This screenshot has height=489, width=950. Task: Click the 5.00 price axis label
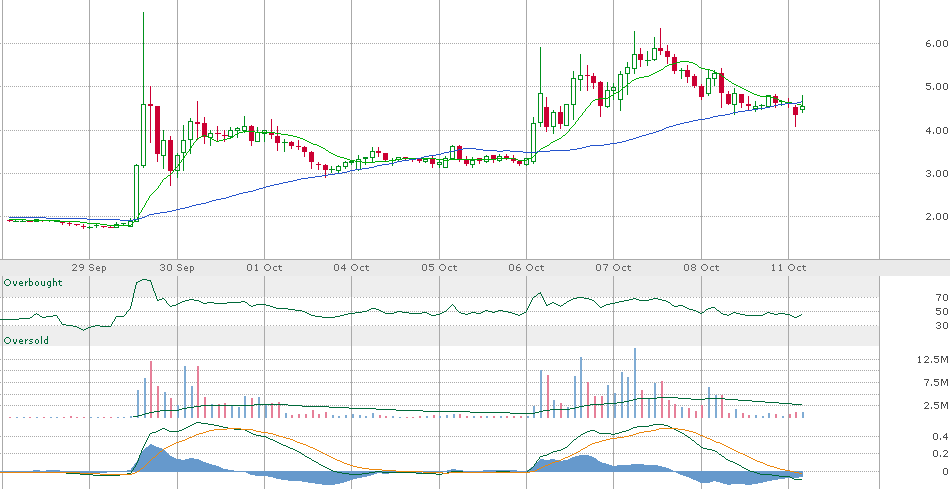pyautogui.click(x=937, y=87)
